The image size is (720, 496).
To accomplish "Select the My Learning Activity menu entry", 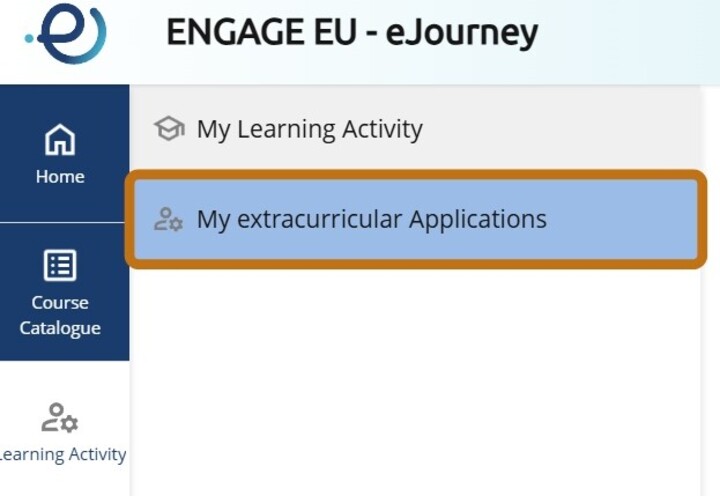I will (x=309, y=129).
